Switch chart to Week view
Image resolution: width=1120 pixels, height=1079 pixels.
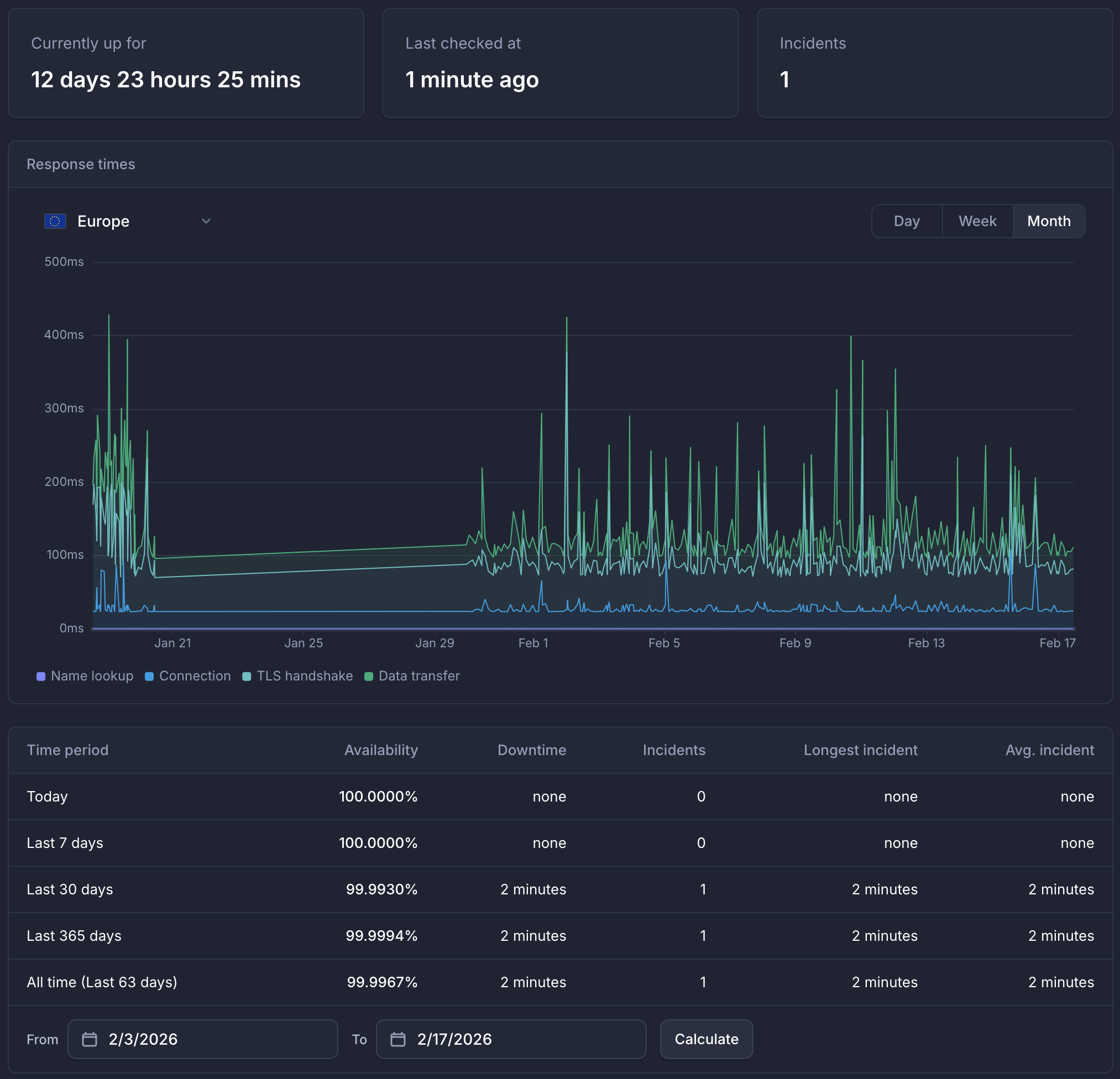(977, 221)
